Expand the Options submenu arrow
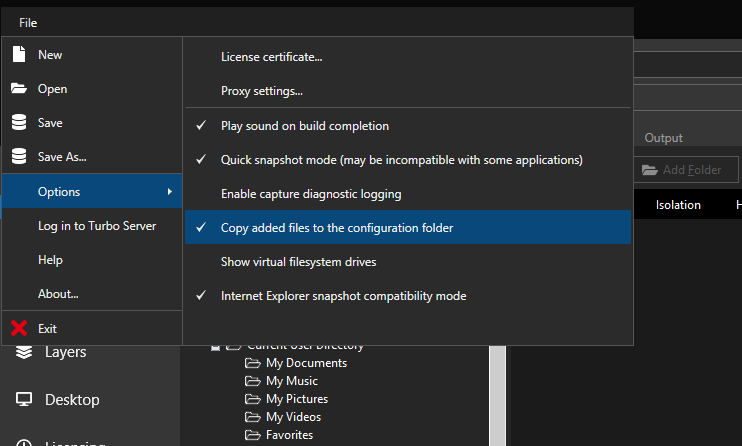This screenshot has height=446, width=742. pyautogui.click(x=169, y=191)
